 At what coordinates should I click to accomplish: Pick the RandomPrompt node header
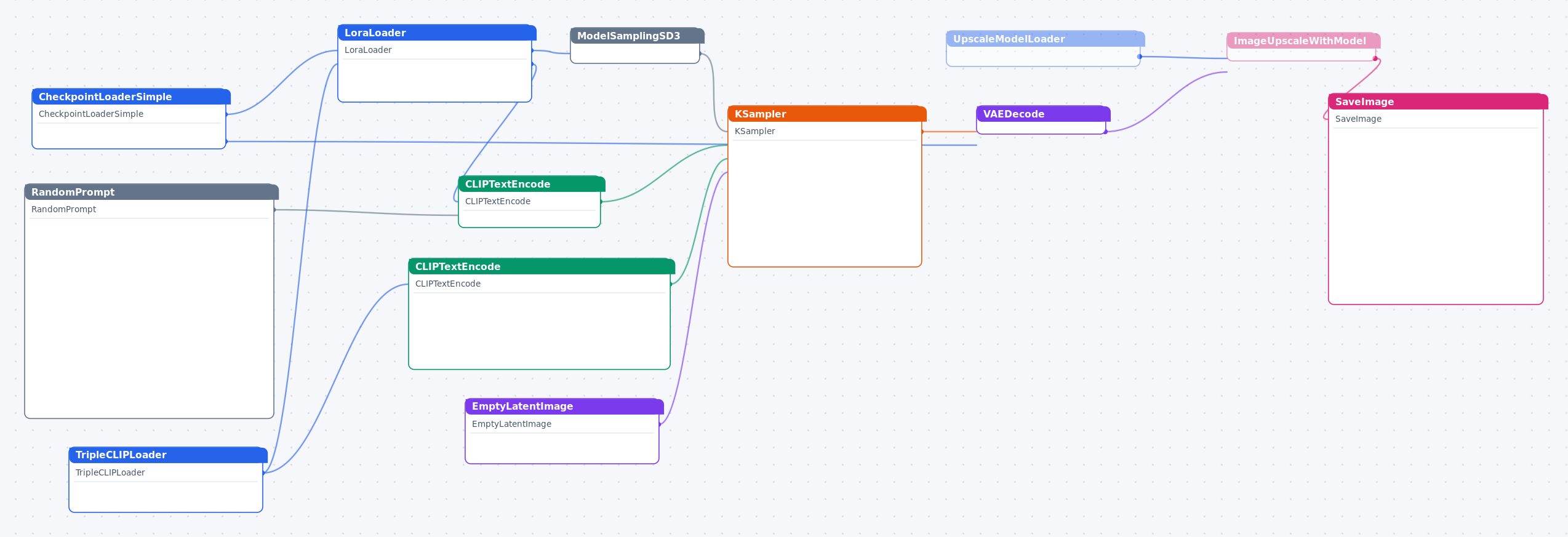(x=151, y=192)
